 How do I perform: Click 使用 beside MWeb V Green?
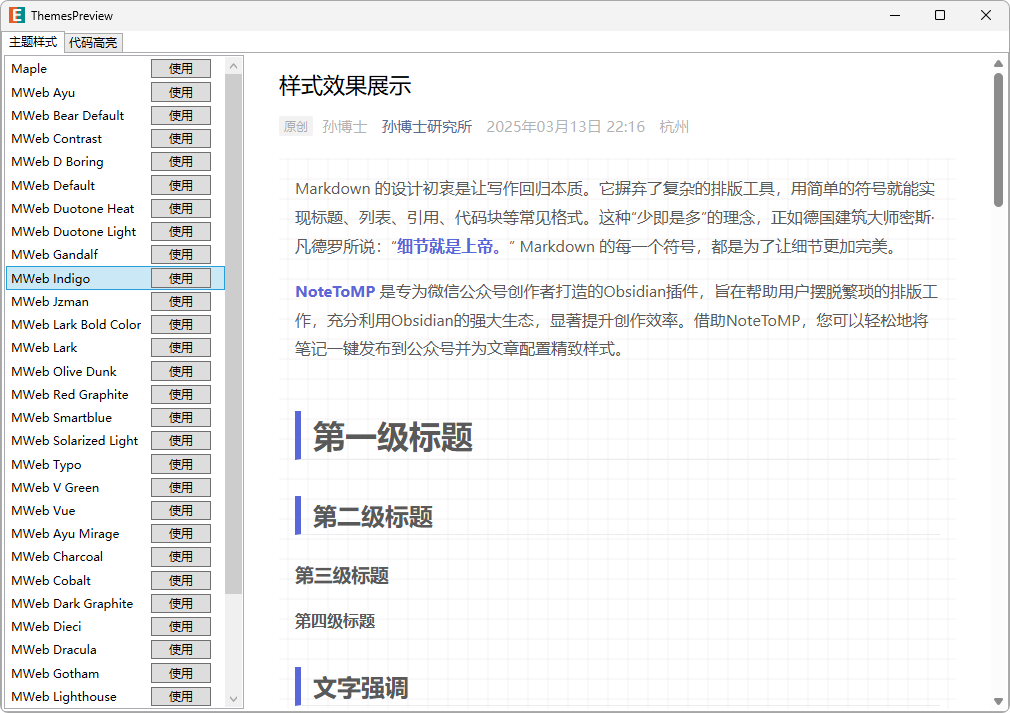[181, 488]
